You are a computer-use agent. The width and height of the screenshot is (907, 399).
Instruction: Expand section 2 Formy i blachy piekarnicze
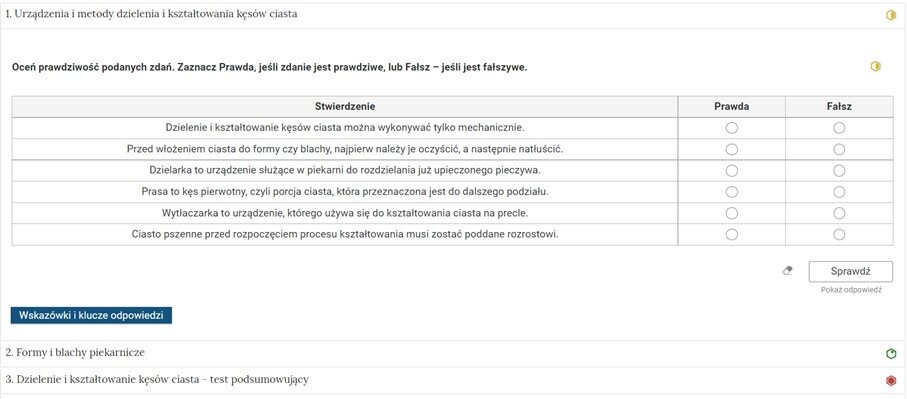[x=453, y=353]
